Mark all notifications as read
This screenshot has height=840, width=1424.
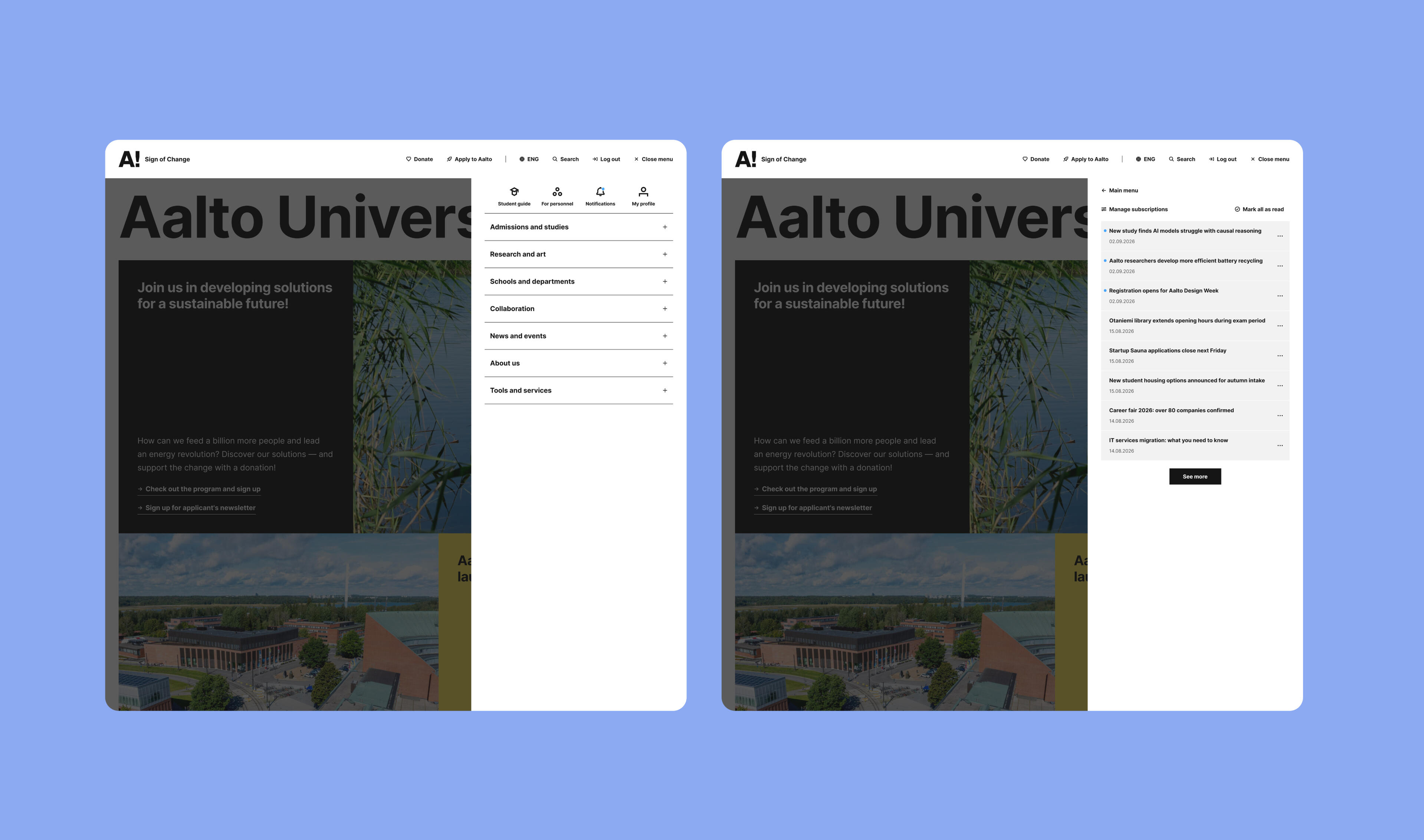tap(1259, 210)
